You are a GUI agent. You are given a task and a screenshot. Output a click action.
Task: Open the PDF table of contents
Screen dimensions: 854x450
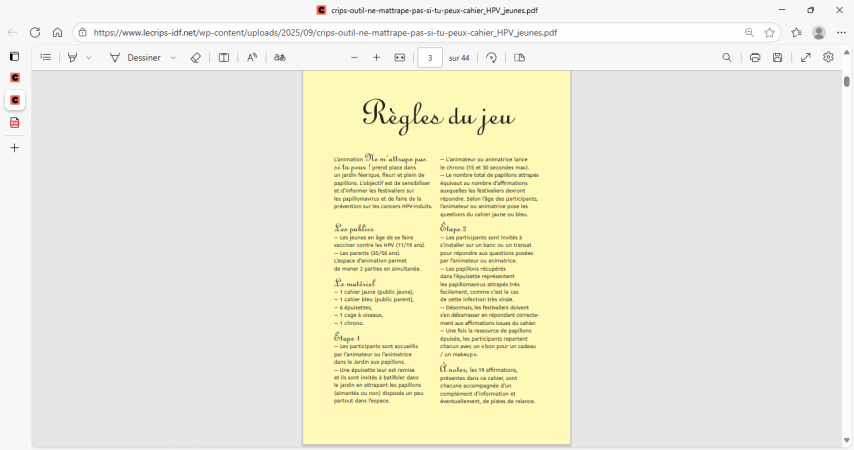45,58
